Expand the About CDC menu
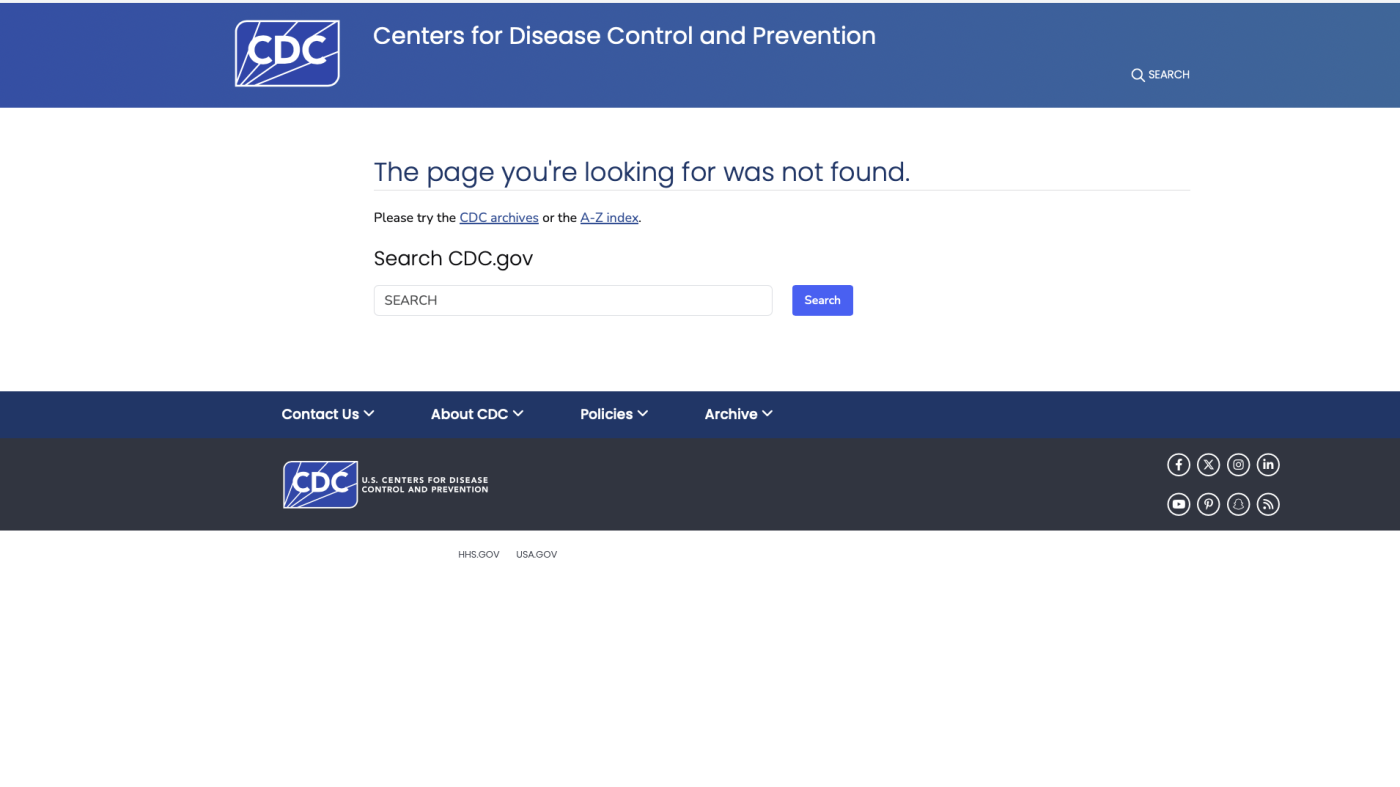This screenshot has width=1400, height=787. coord(476,414)
